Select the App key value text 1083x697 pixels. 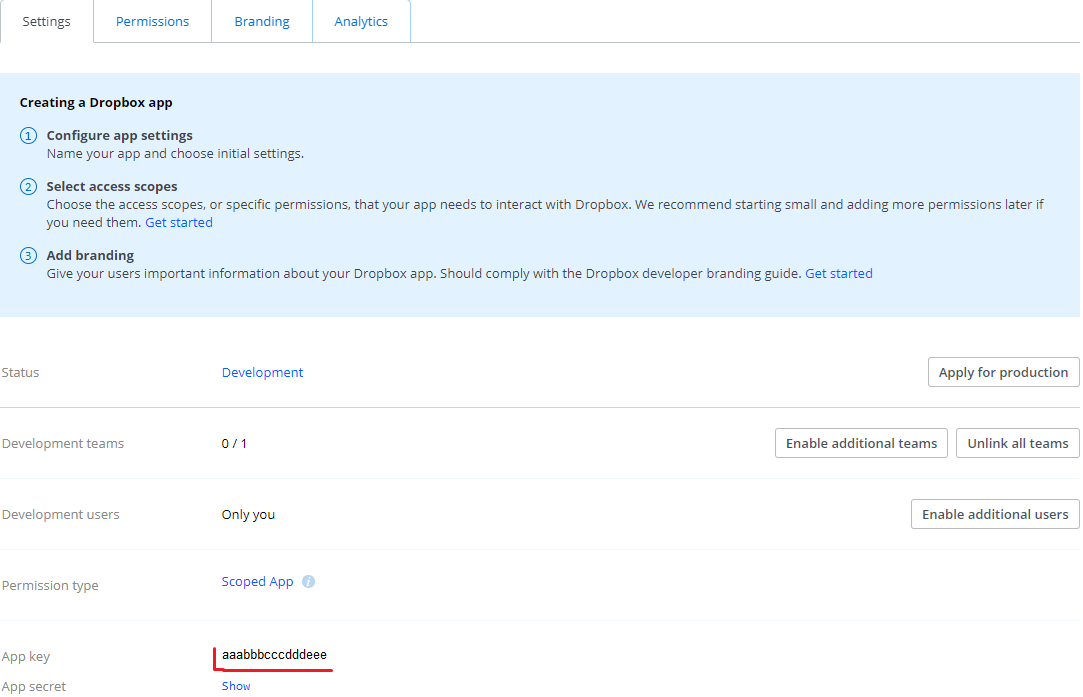coord(274,655)
